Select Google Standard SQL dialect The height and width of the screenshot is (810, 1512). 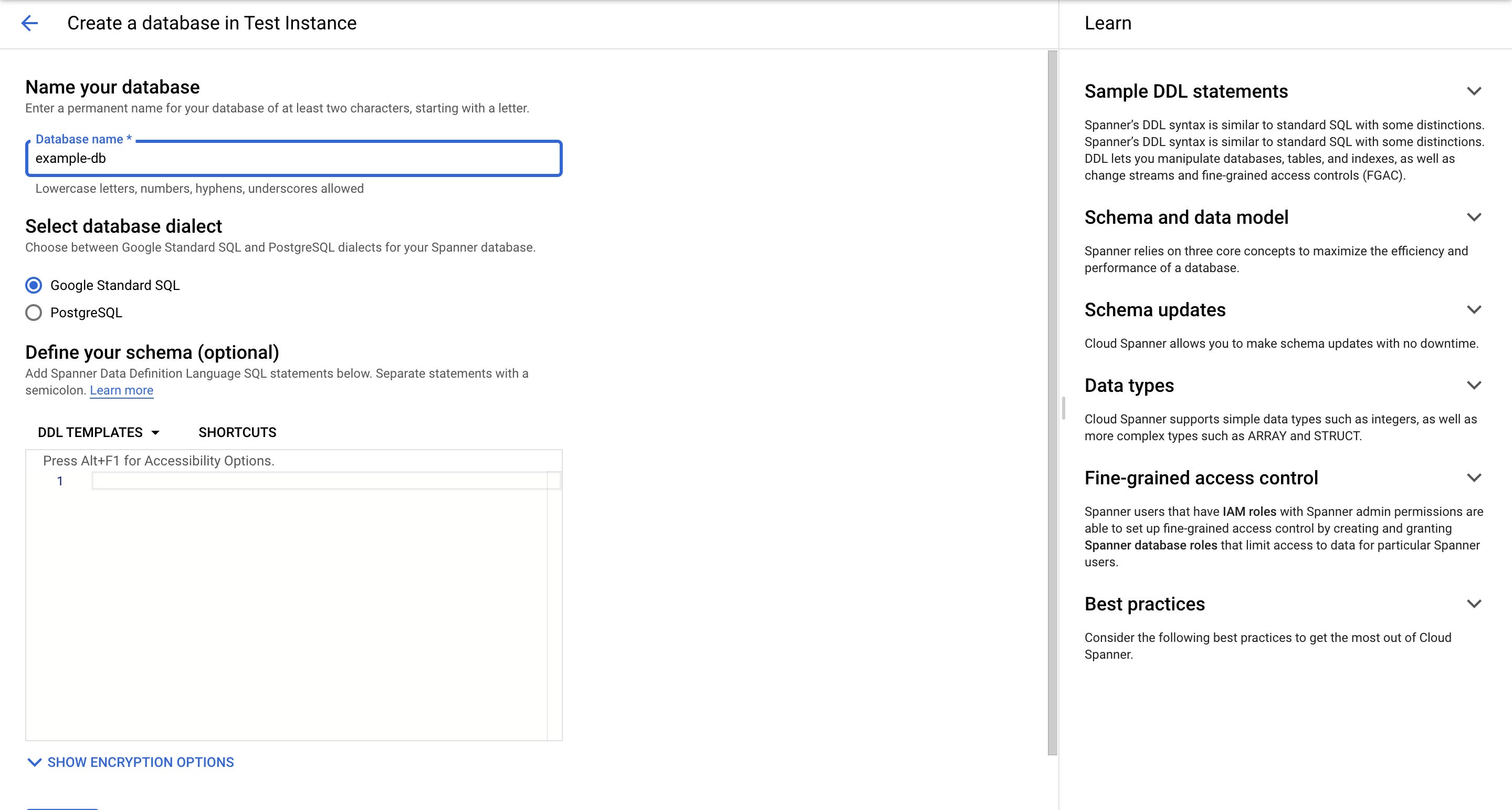pos(34,285)
